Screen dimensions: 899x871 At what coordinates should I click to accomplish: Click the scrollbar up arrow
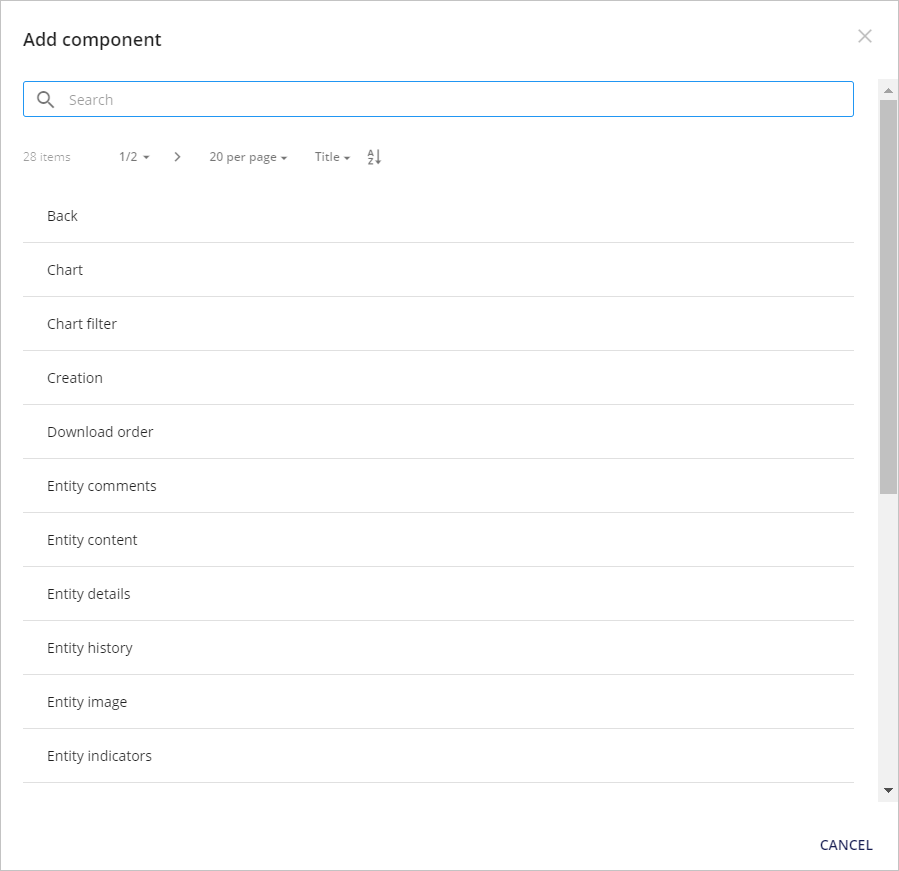coord(888,91)
